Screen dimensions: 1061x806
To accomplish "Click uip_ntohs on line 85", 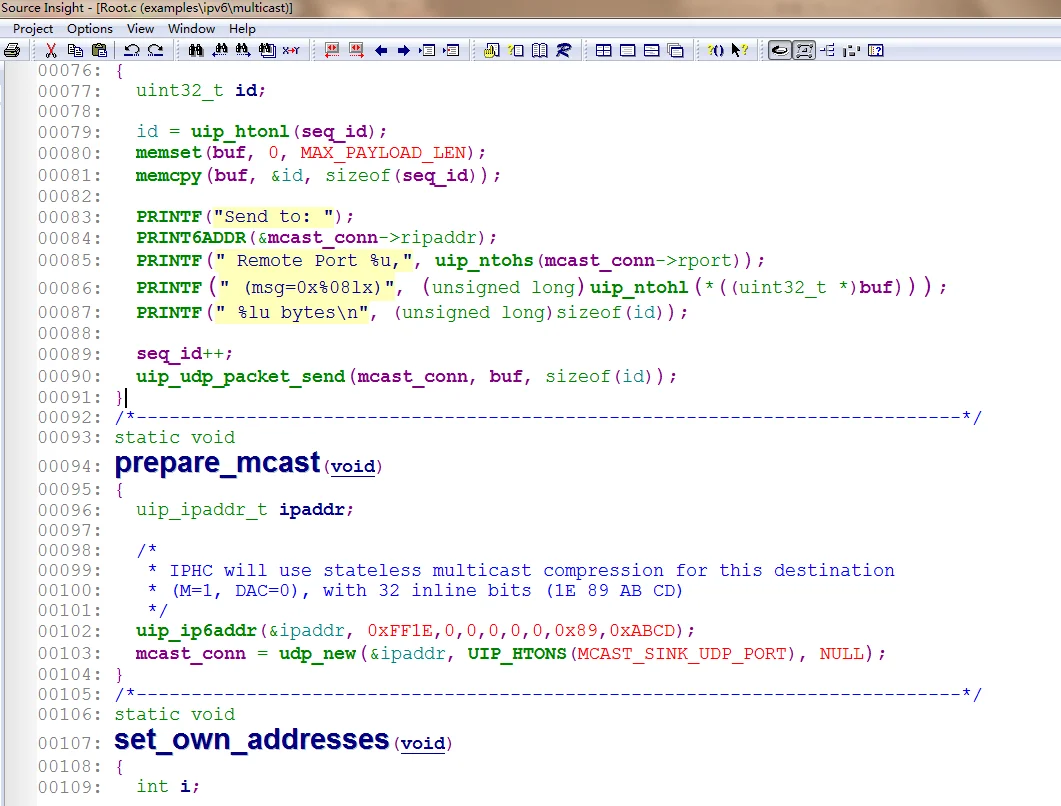I will tap(484, 261).
